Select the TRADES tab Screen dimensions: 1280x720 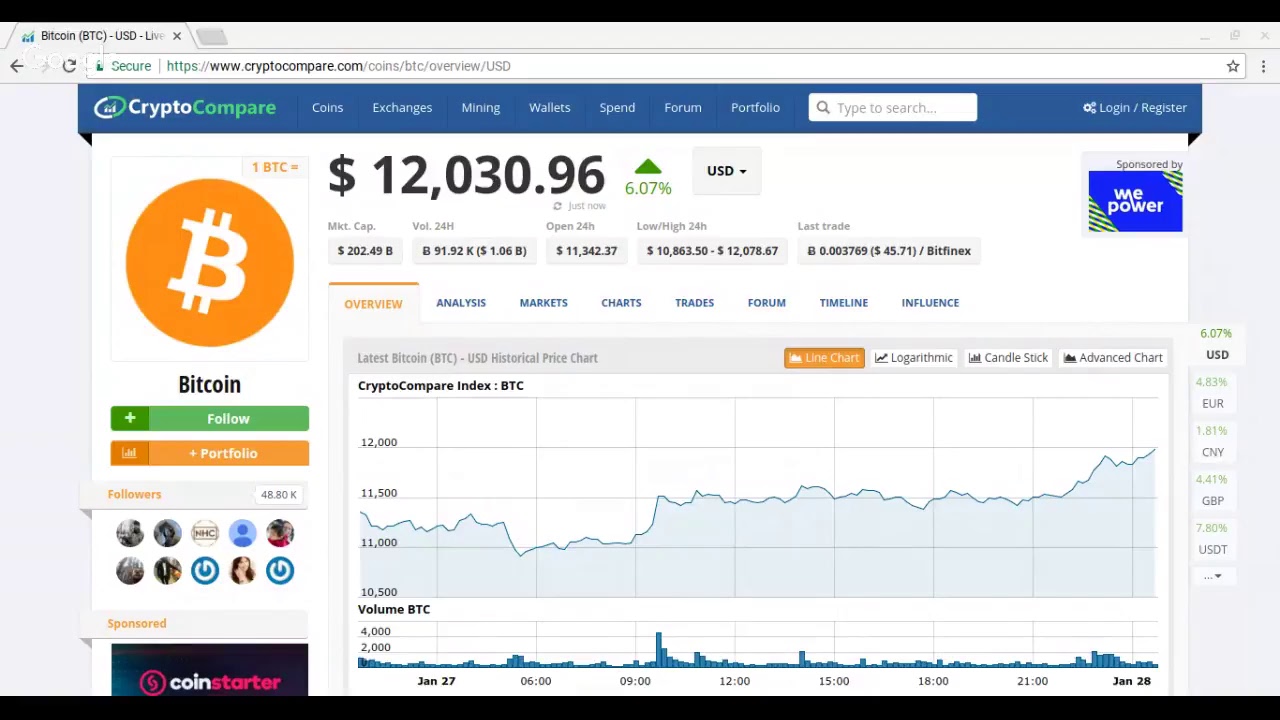(x=694, y=303)
